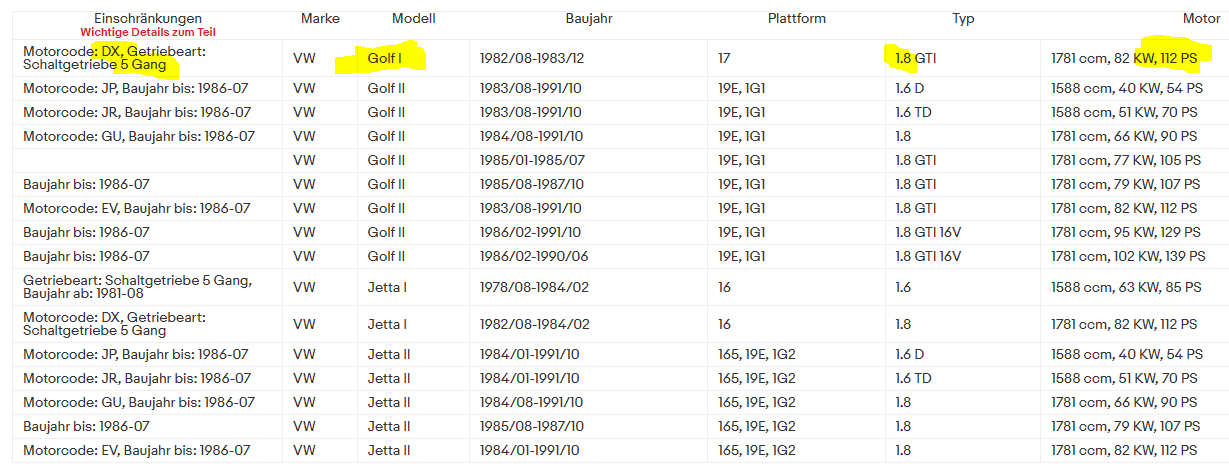Viewport: 1229px width, 468px height.
Task: Select the Modell column header
Action: 413,19
